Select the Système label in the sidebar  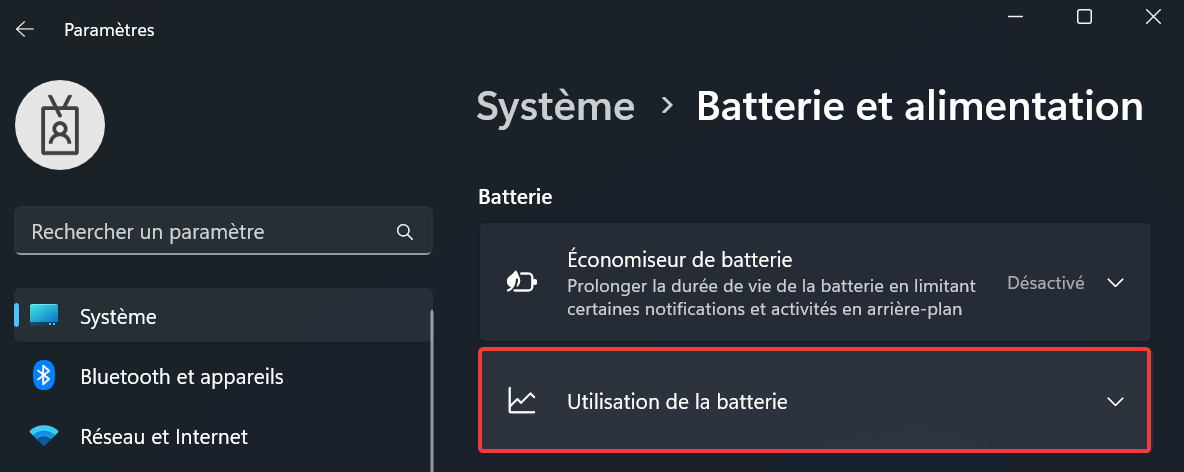coord(119,316)
